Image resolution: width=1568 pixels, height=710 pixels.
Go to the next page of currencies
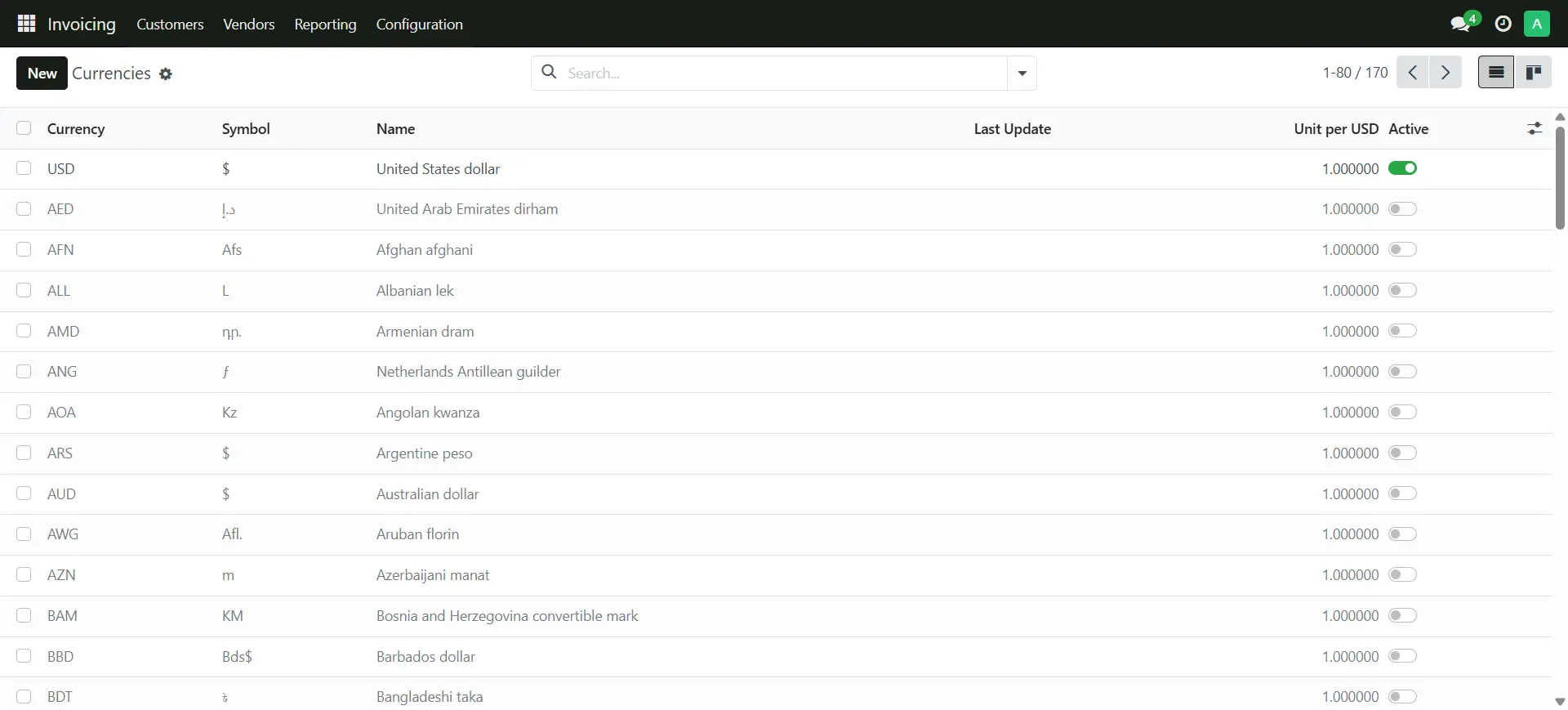[1445, 73]
